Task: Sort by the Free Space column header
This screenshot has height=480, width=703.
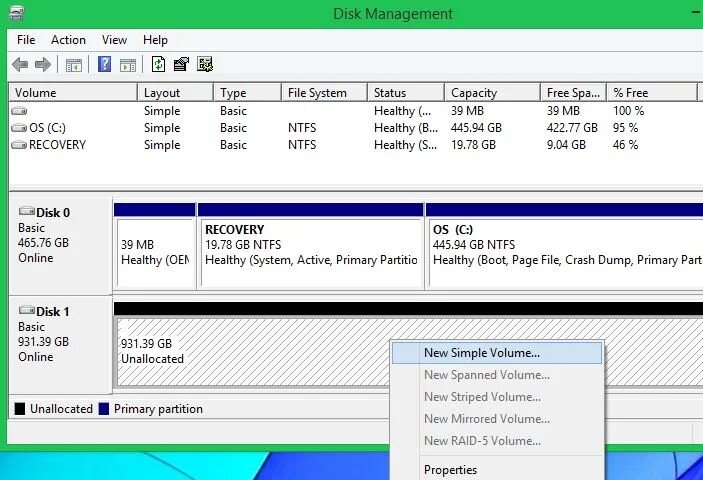Action: pyautogui.click(x=573, y=93)
